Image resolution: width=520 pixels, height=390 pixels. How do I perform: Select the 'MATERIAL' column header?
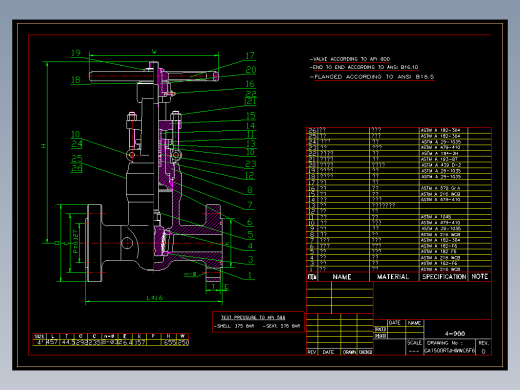(393, 277)
